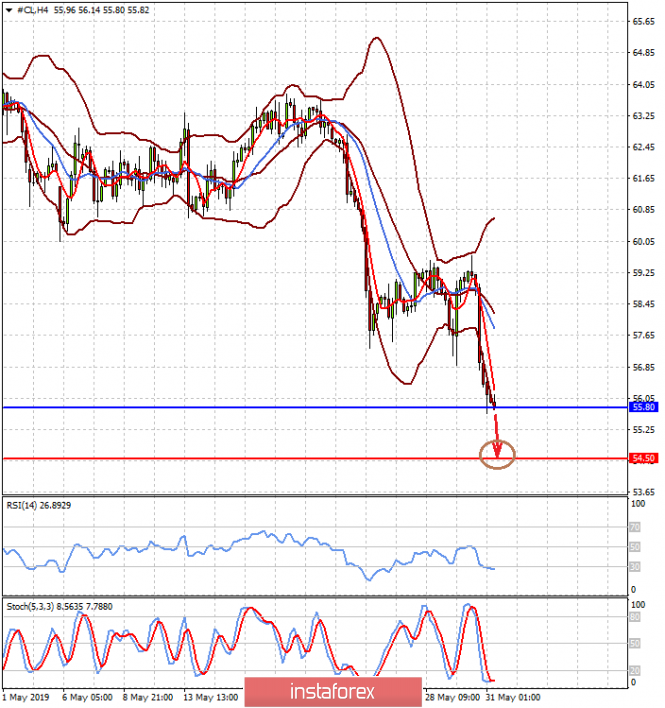665x708 pixels.
Task: Click the Stochastic 20 level marker
Action: tap(635, 671)
